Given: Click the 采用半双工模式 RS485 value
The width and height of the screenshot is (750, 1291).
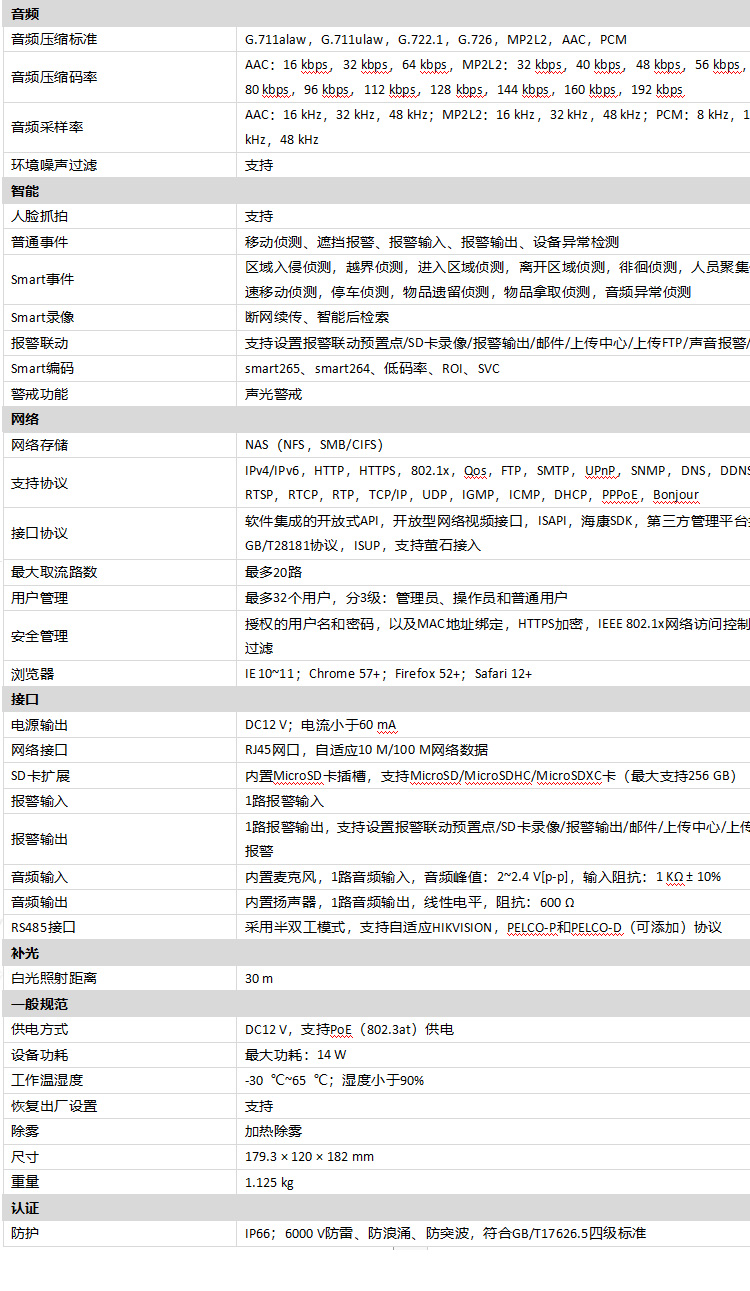Looking at the screenshot, I should point(483,927).
